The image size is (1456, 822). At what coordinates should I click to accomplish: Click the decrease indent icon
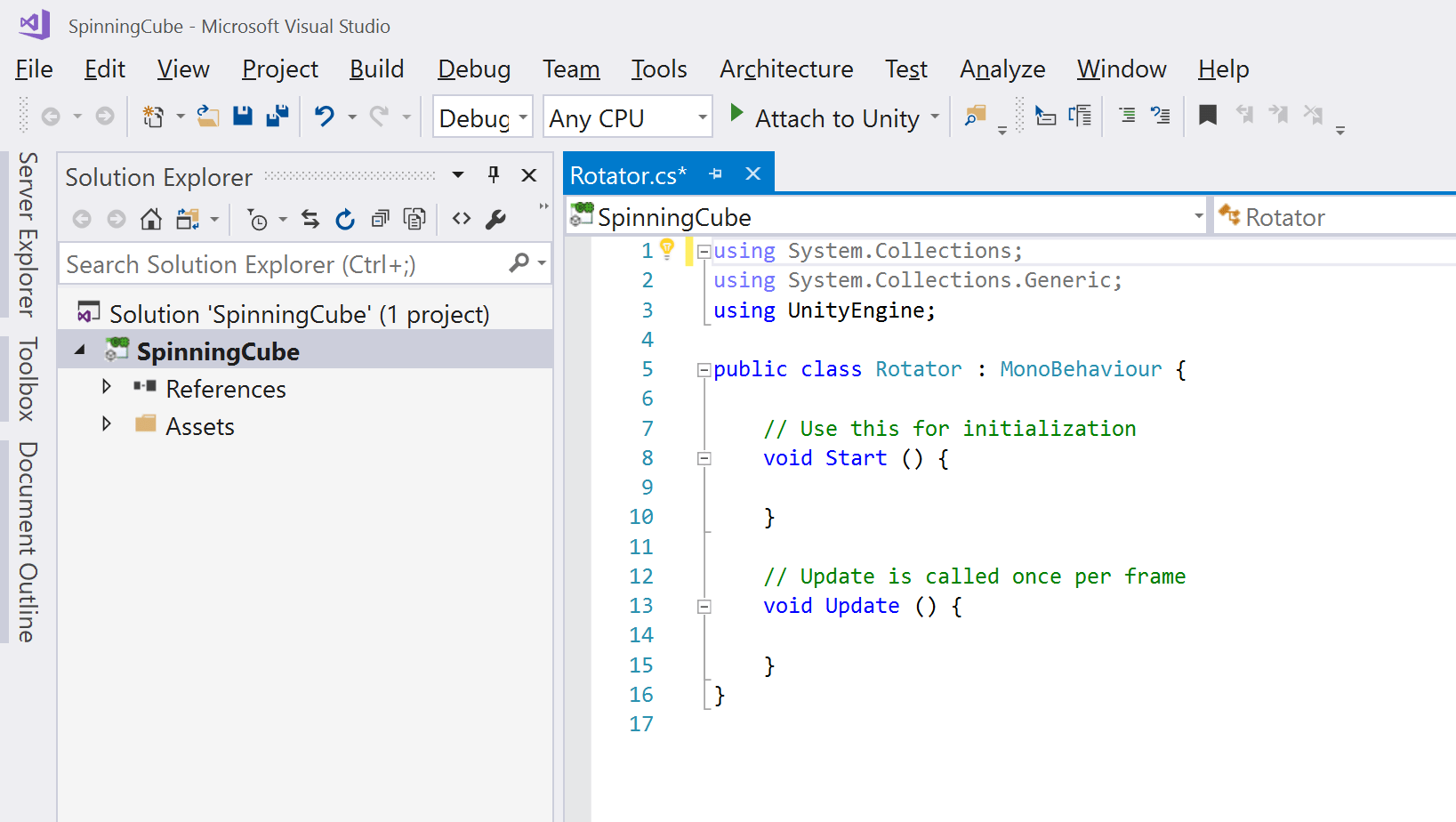pos(1046,116)
